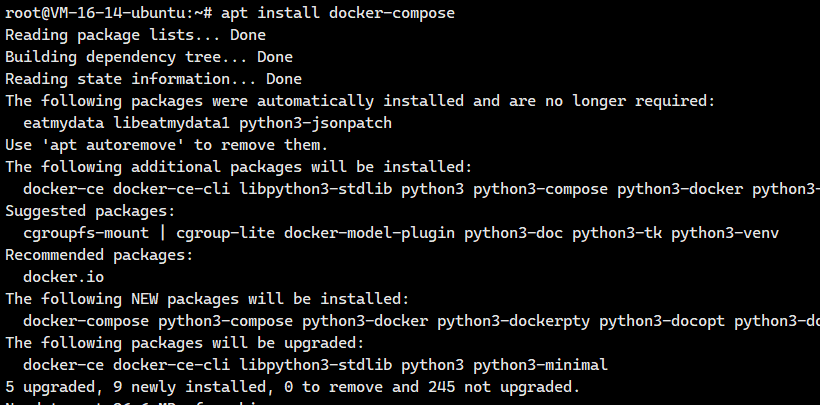The image size is (820, 405).
Task: Click python3-compose in additional packages line
Action: [x=540, y=189]
